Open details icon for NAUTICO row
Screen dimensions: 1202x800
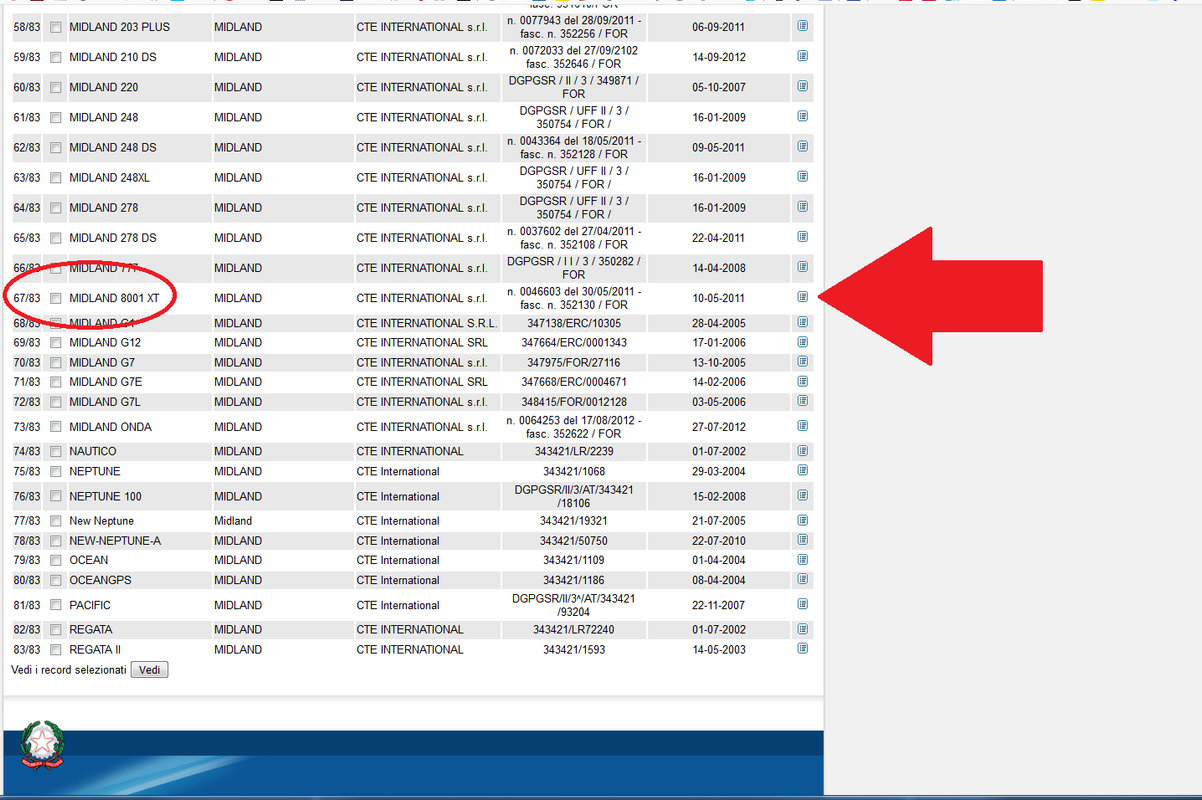(x=802, y=451)
